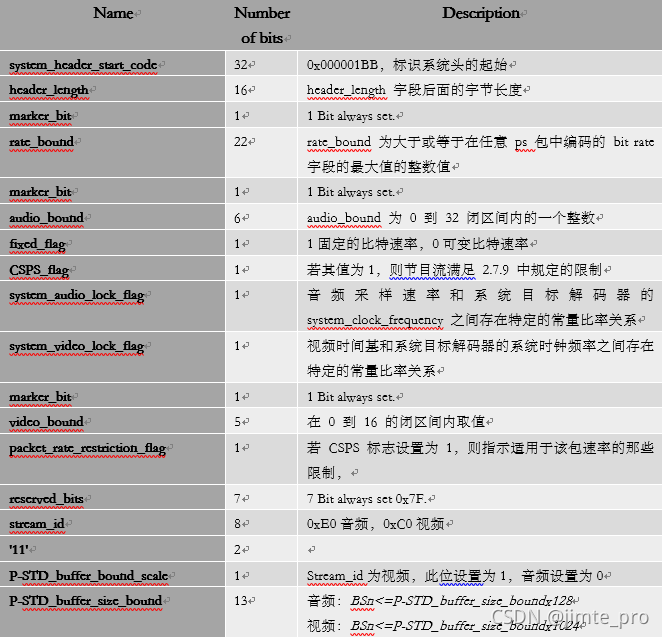Click the 音频 BSn boundx128 formula line
The width and height of the screenshot is (664, 638).
click(440, 601)
